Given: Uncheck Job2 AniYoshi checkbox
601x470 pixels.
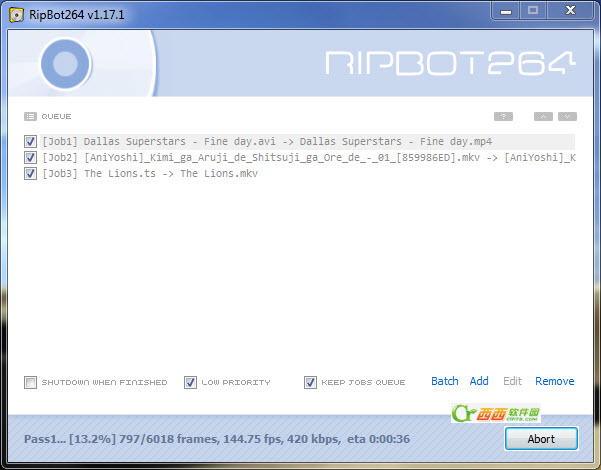Looking at the screenshot, I should (x=30, y=158).
